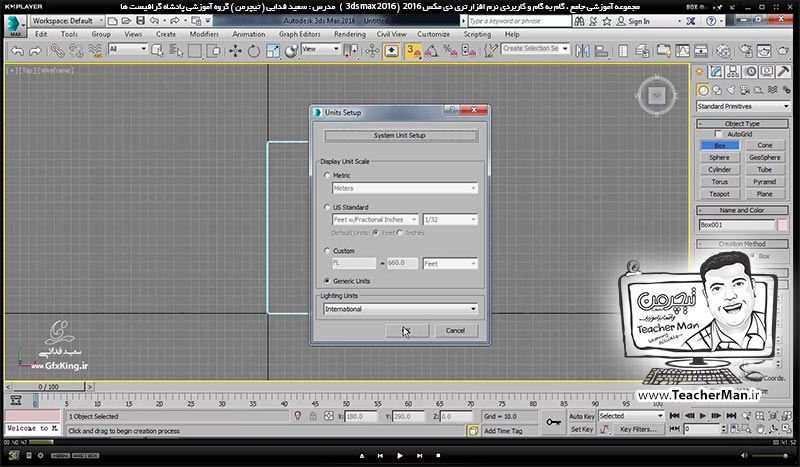Toggle Set Key animation mode
The width and height of the screenshot is (800, 467).
point(582,430)
